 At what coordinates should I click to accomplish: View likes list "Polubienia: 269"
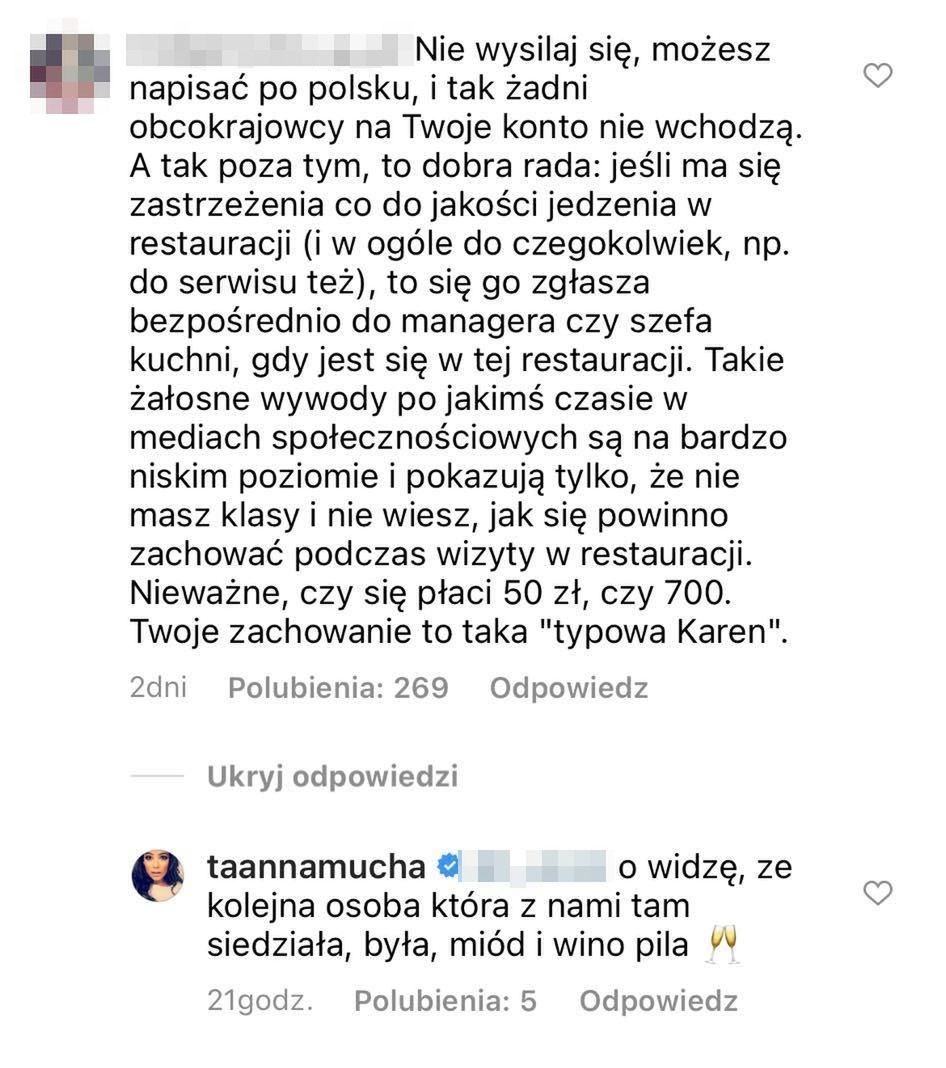pos(338,688)
